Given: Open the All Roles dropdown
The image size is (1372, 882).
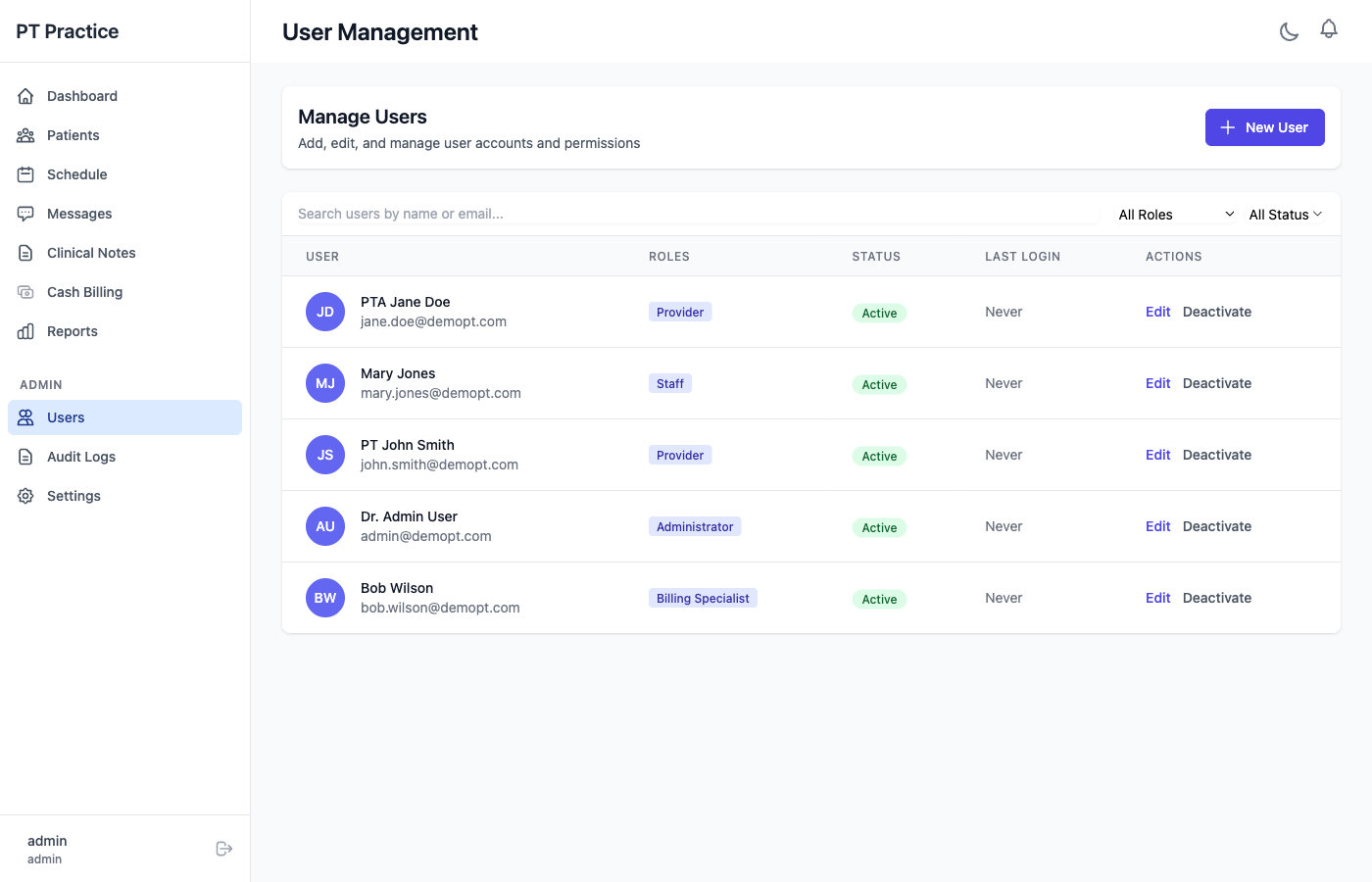Looking at the screenshot, I should click(x=1175, y=214).
